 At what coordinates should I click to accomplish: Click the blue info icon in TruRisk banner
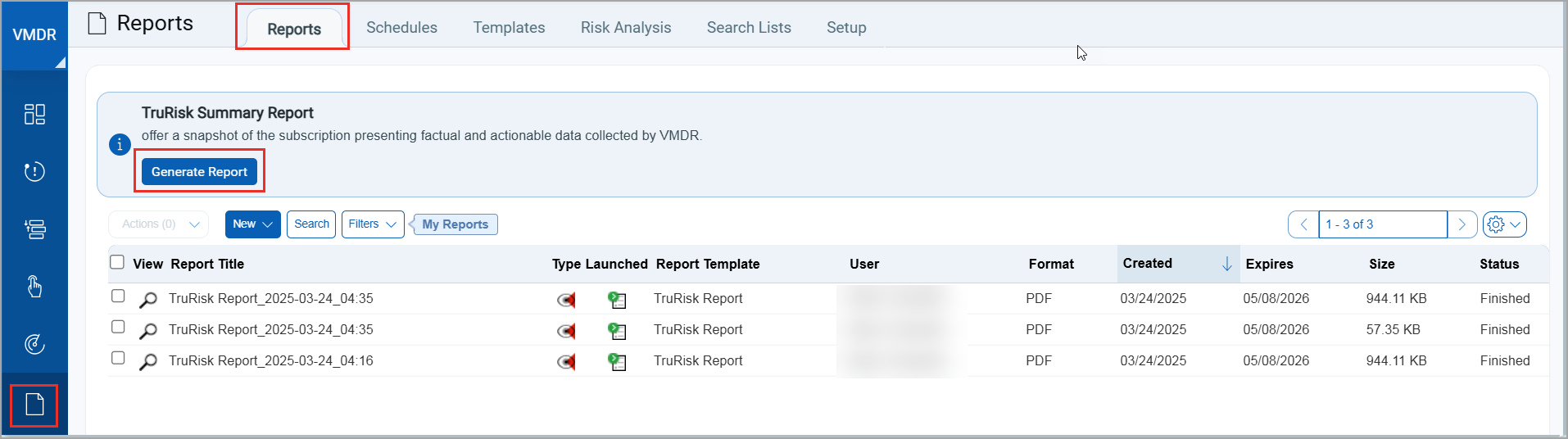[x=120, y=144]
